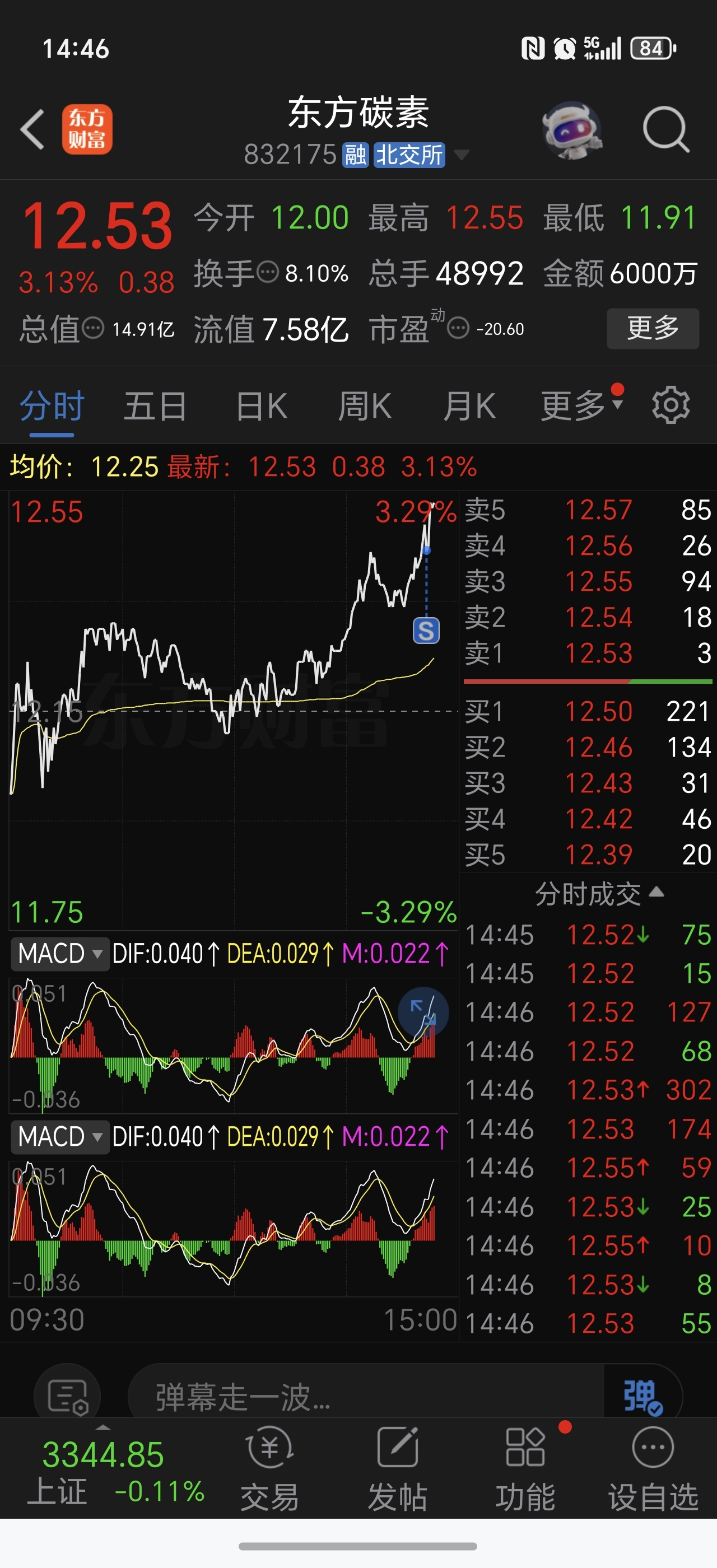
Task: Select 买4 order row at 12.42
Action: coord(588,819)
